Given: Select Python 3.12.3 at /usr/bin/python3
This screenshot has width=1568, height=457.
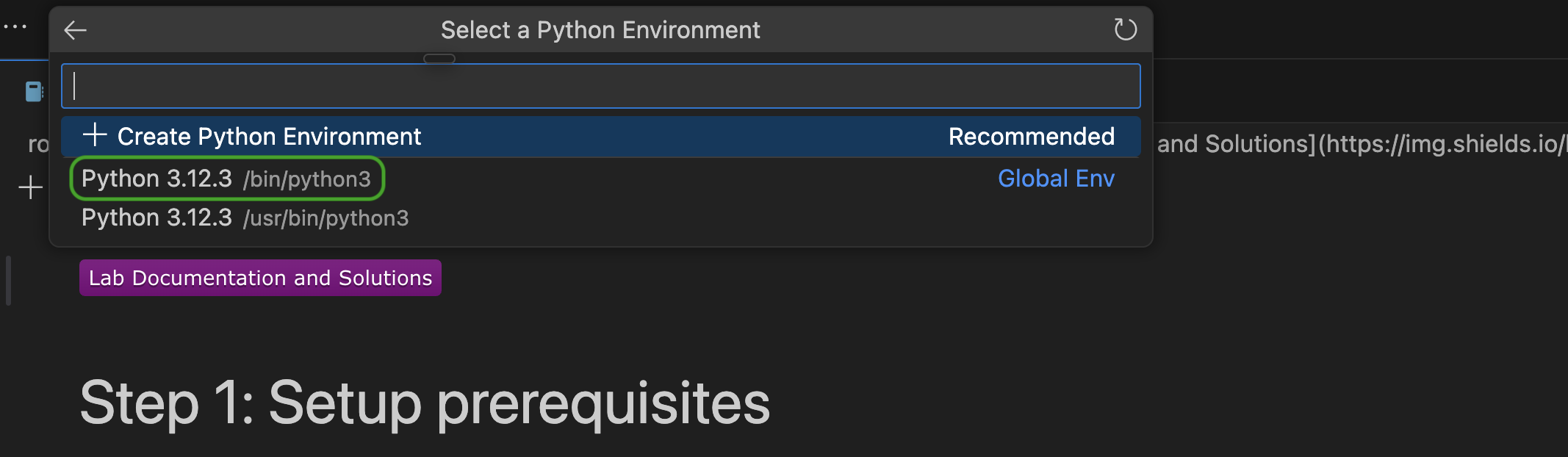Looking at the screenshot, I should tap(157, 218).
